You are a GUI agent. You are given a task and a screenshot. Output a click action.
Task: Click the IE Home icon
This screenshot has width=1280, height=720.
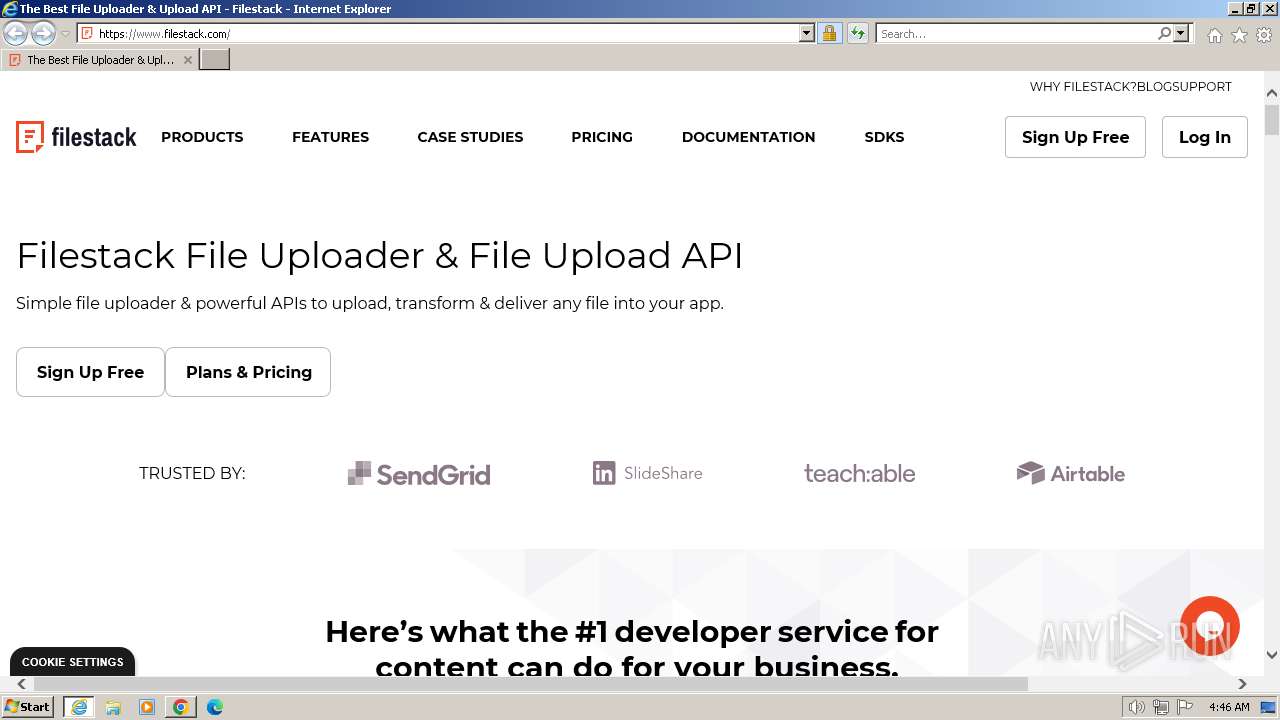point(1214,35)
